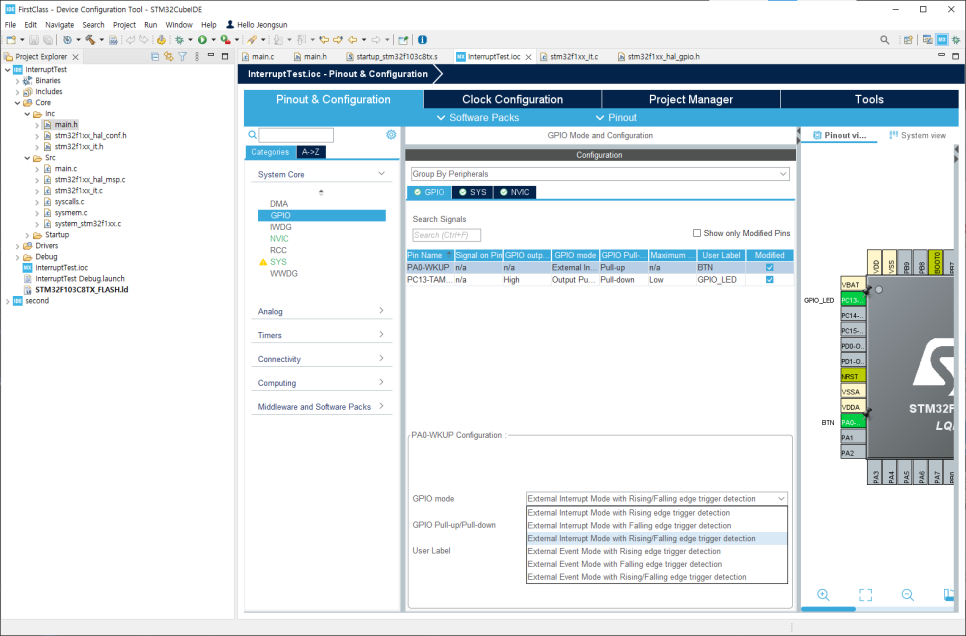966x636 pixels.
Task: Expand the Computing category
Action: [x=381, y=382]
